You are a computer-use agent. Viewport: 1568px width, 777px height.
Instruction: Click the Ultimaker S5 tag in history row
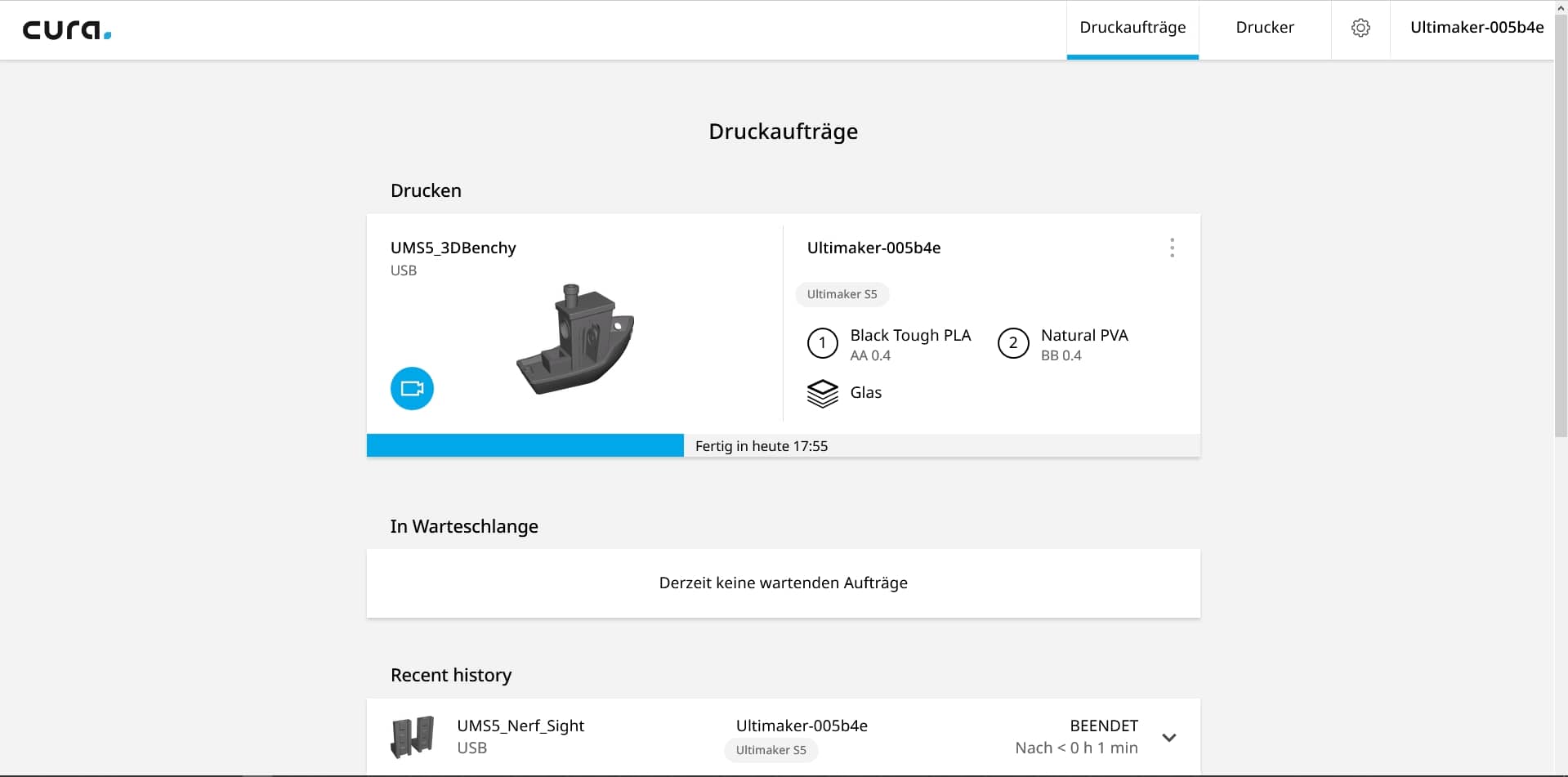point(771,750)
